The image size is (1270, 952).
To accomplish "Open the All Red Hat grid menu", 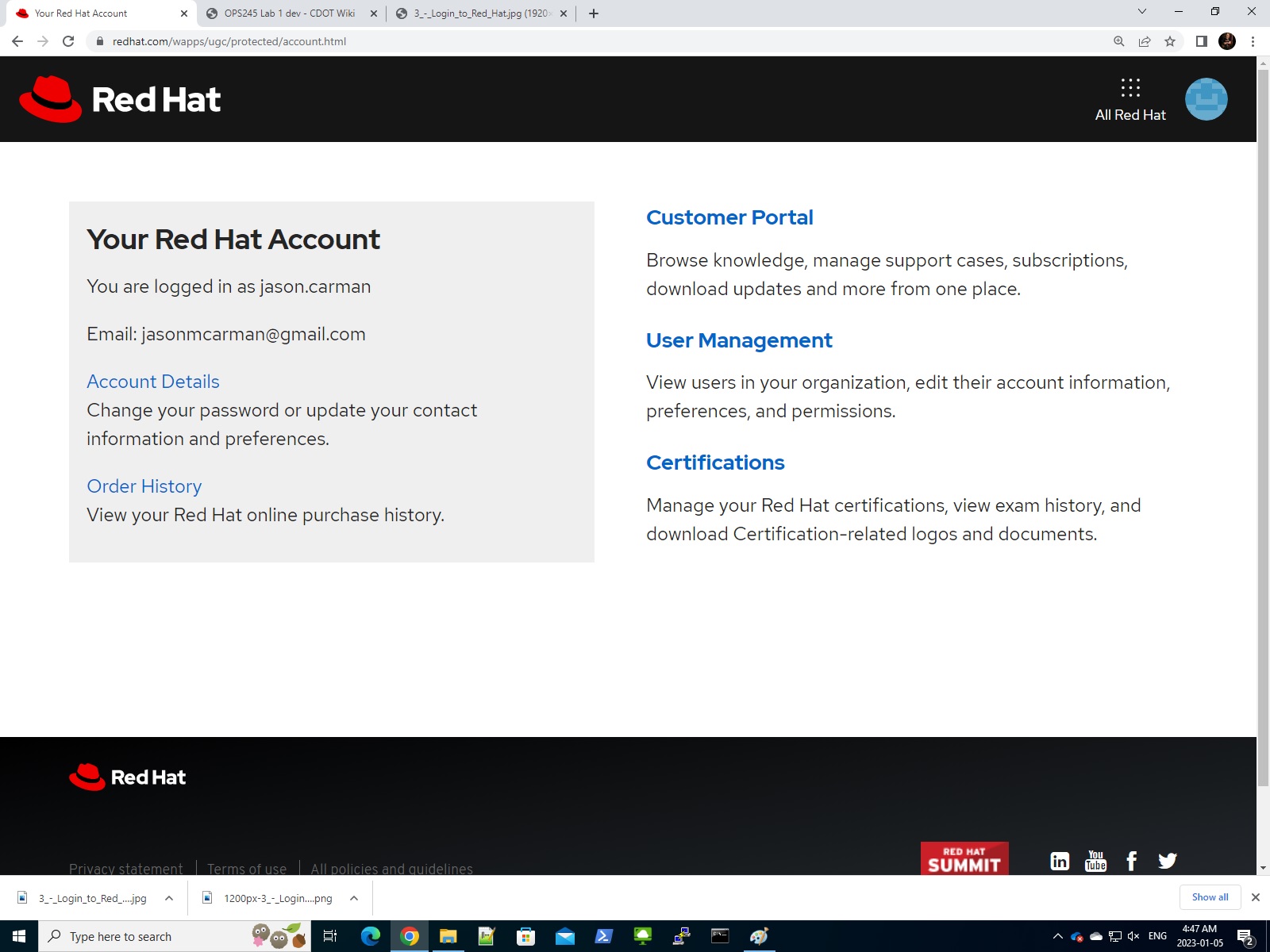I will point(1130,99).
